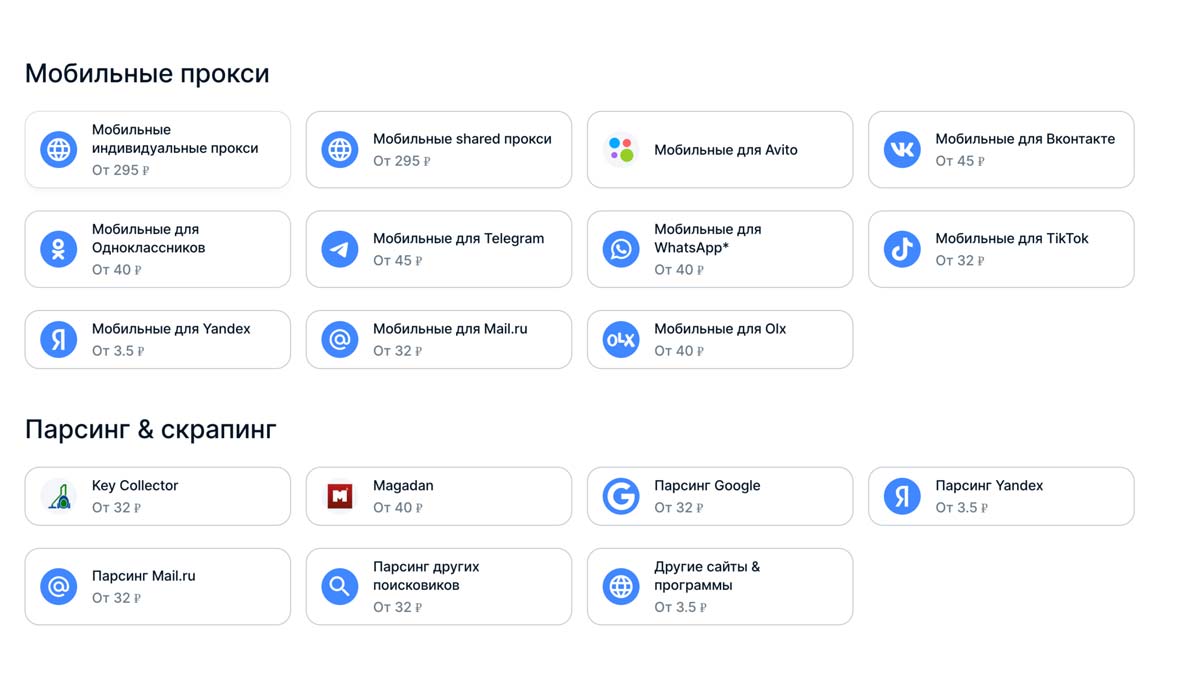Click the WhatsApp logo icon
Screen dimensions: 1200x700
621,249
